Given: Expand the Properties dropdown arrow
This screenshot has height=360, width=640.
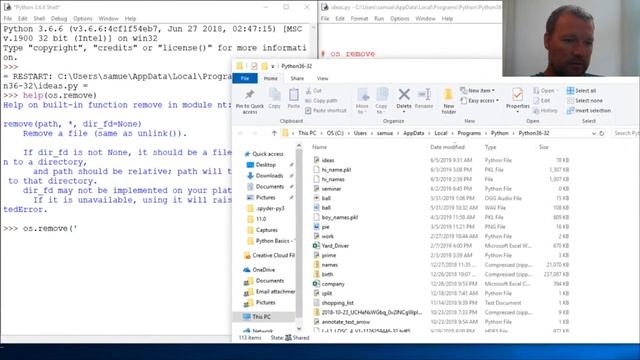Looking at the screenshot, I should (518, 111).
